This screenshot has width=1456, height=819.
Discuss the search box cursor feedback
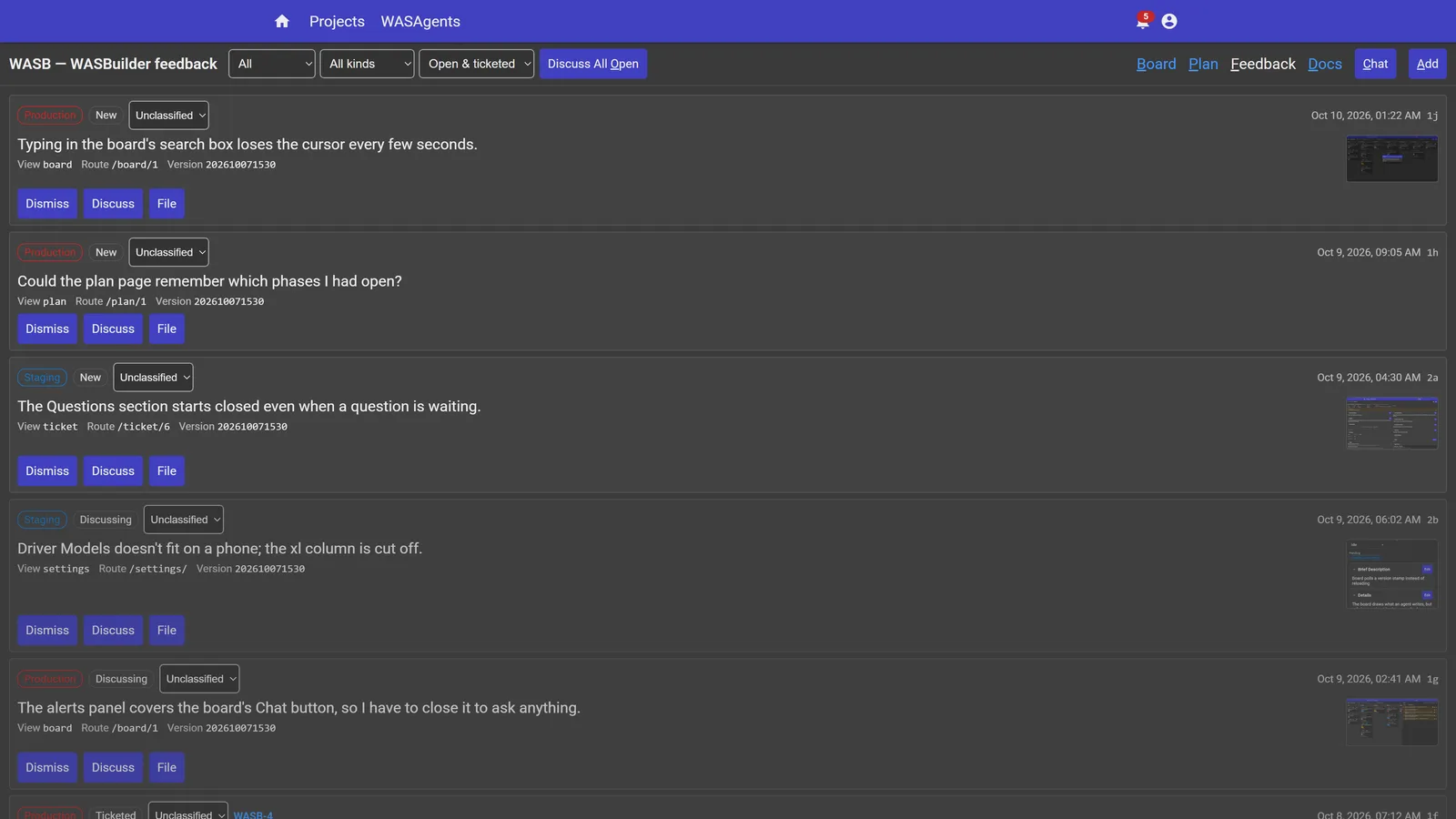point(113,204)
